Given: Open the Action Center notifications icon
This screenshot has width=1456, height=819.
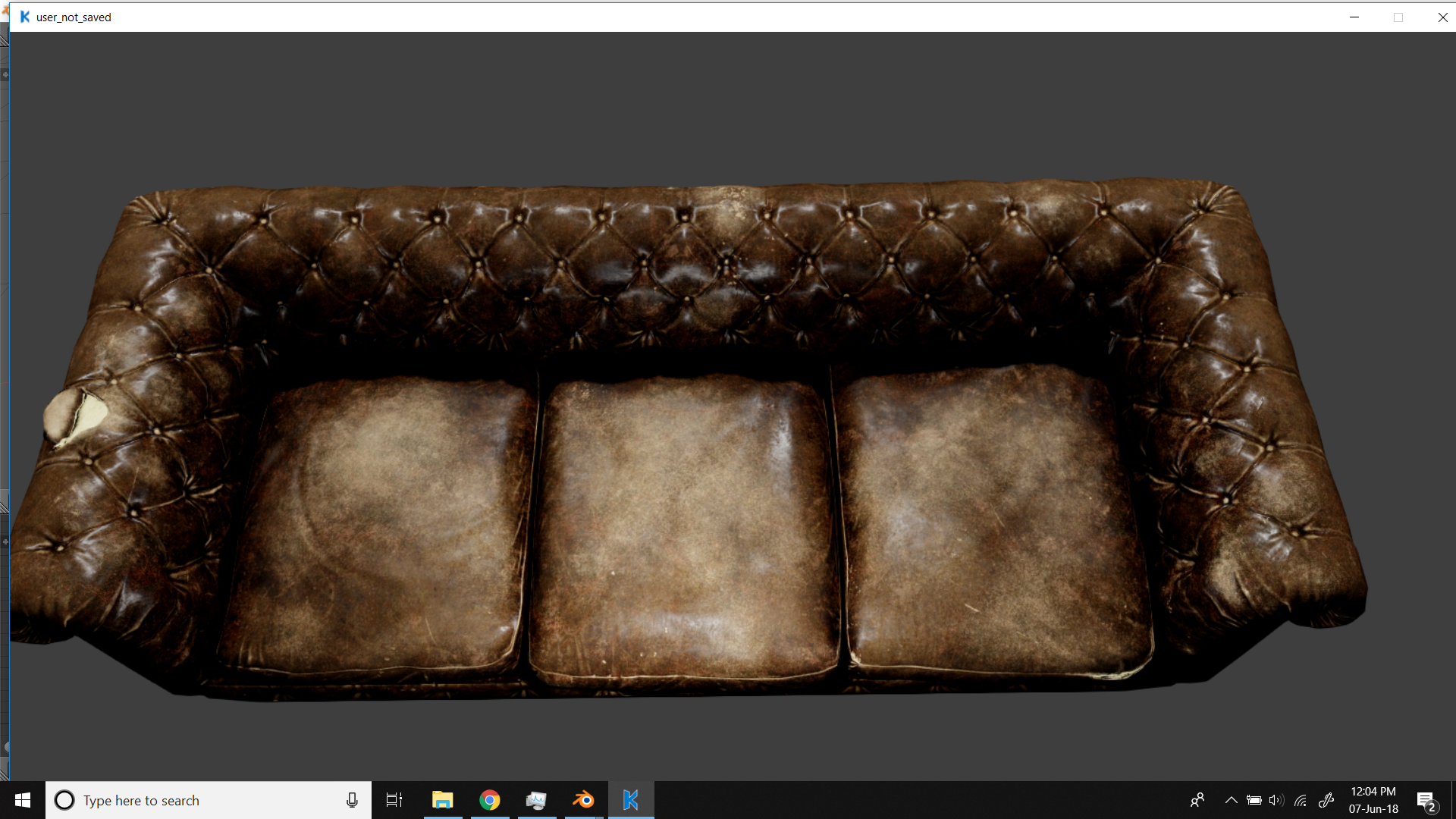Looking at the screenshot, I should click(1426, 800).
